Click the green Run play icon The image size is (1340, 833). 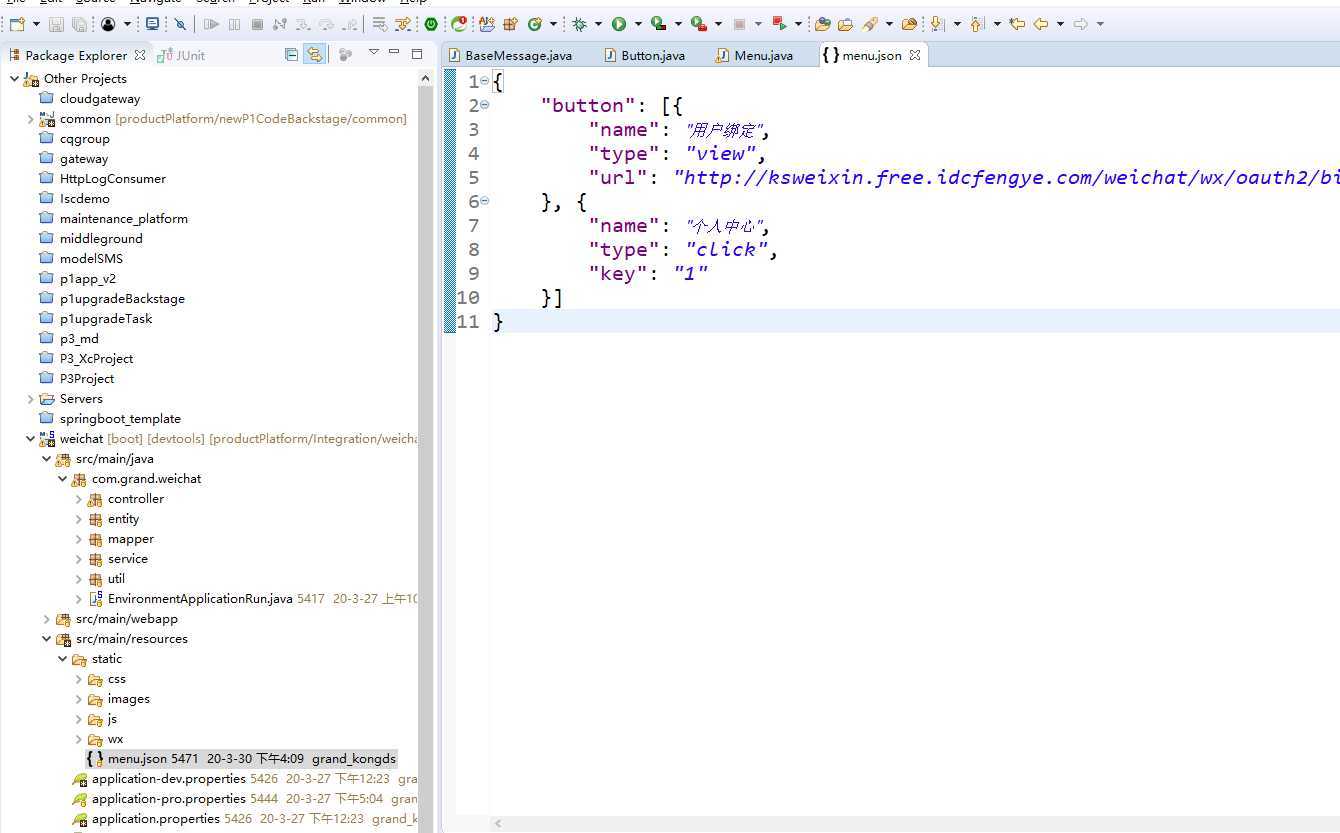[619, 24]
